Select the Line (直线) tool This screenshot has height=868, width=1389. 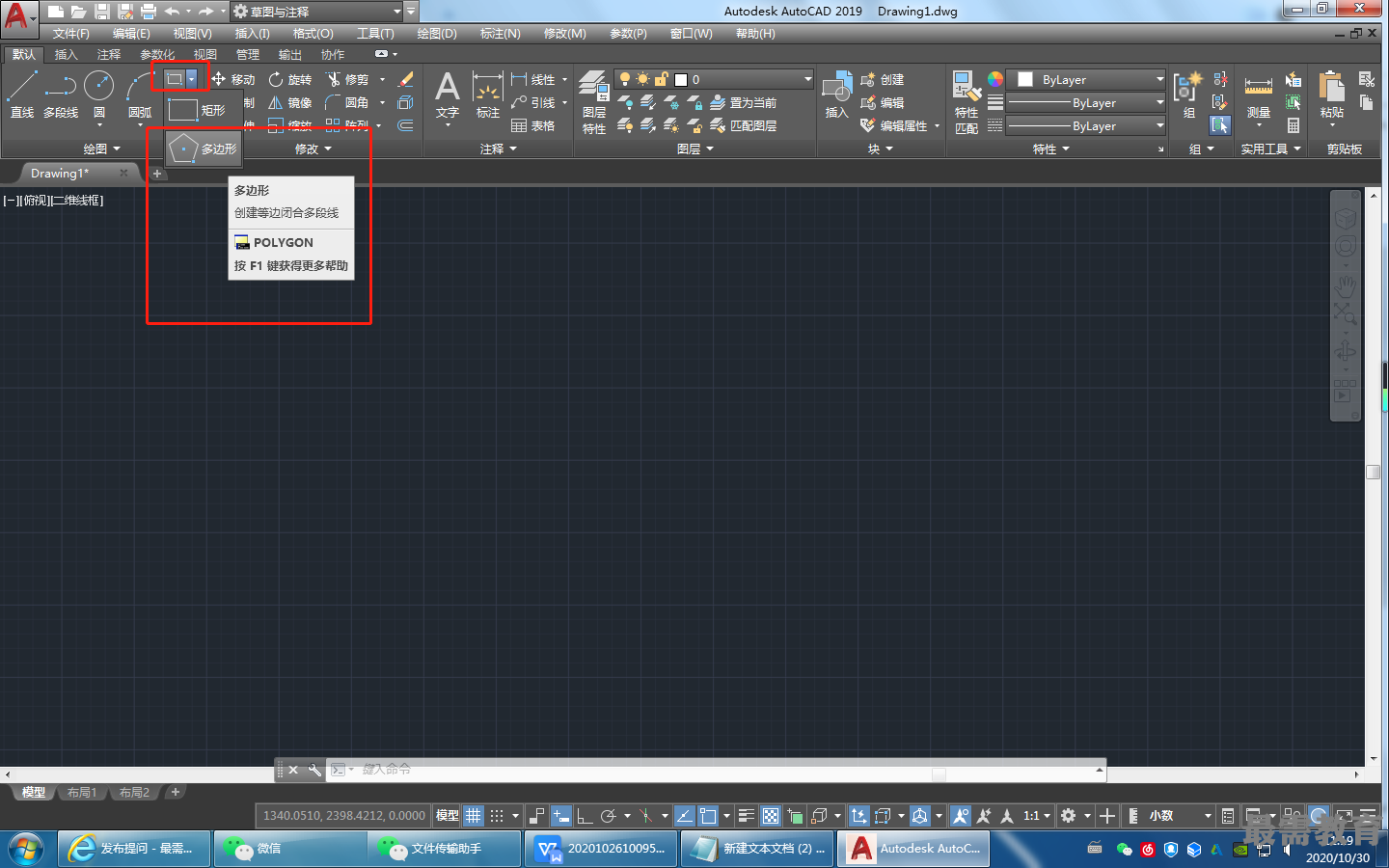tap(22, 94)
